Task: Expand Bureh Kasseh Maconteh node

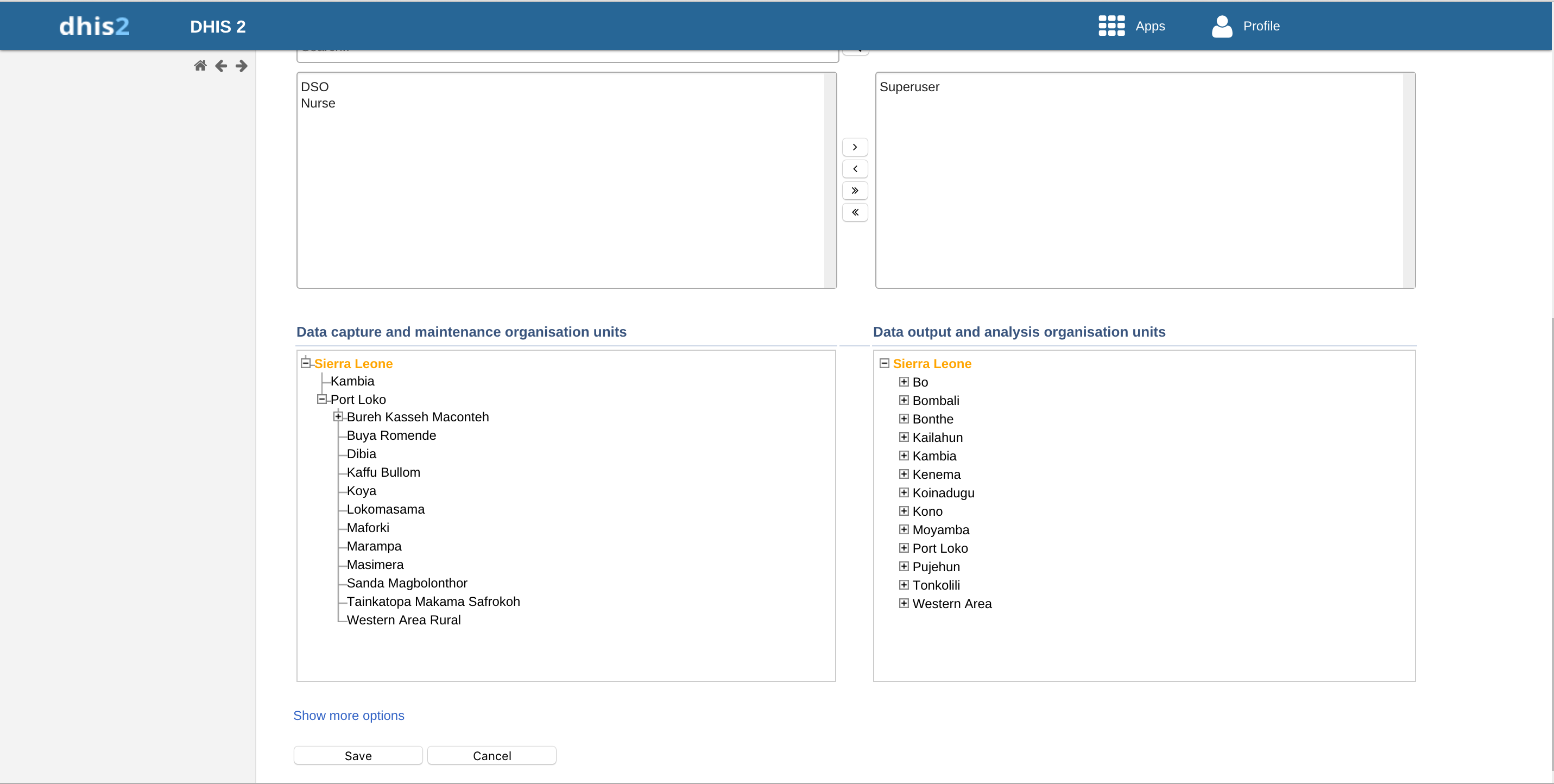Action: point(338,417)
